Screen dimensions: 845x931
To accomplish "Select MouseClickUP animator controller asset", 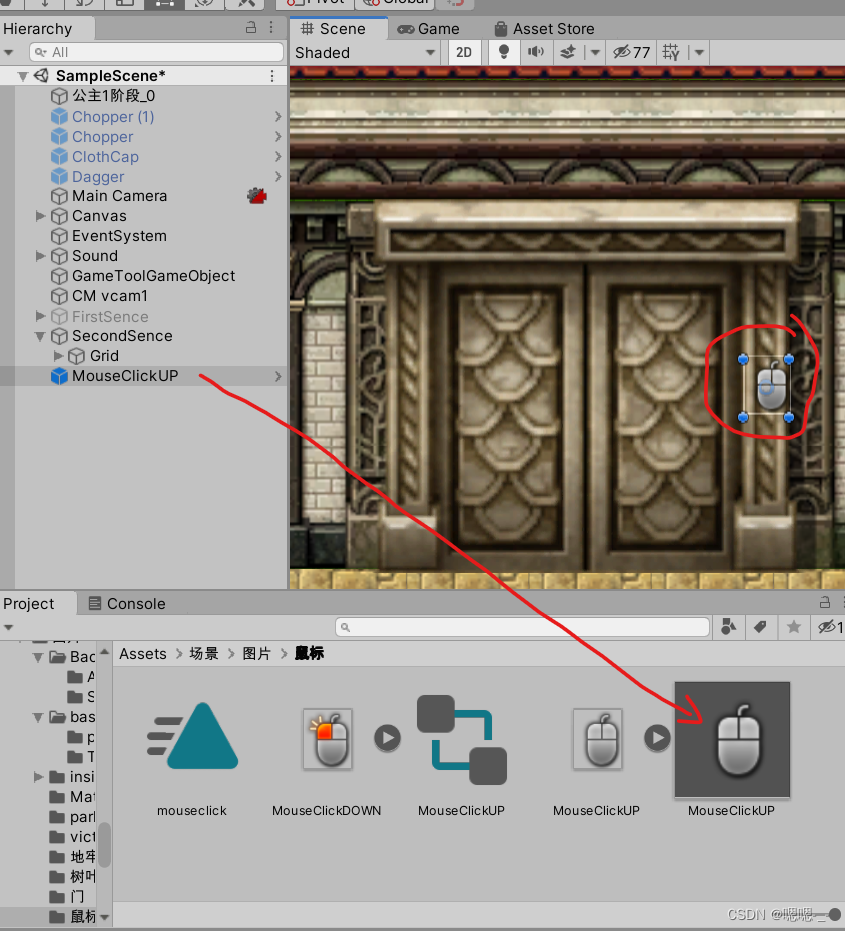I will 461,740.
